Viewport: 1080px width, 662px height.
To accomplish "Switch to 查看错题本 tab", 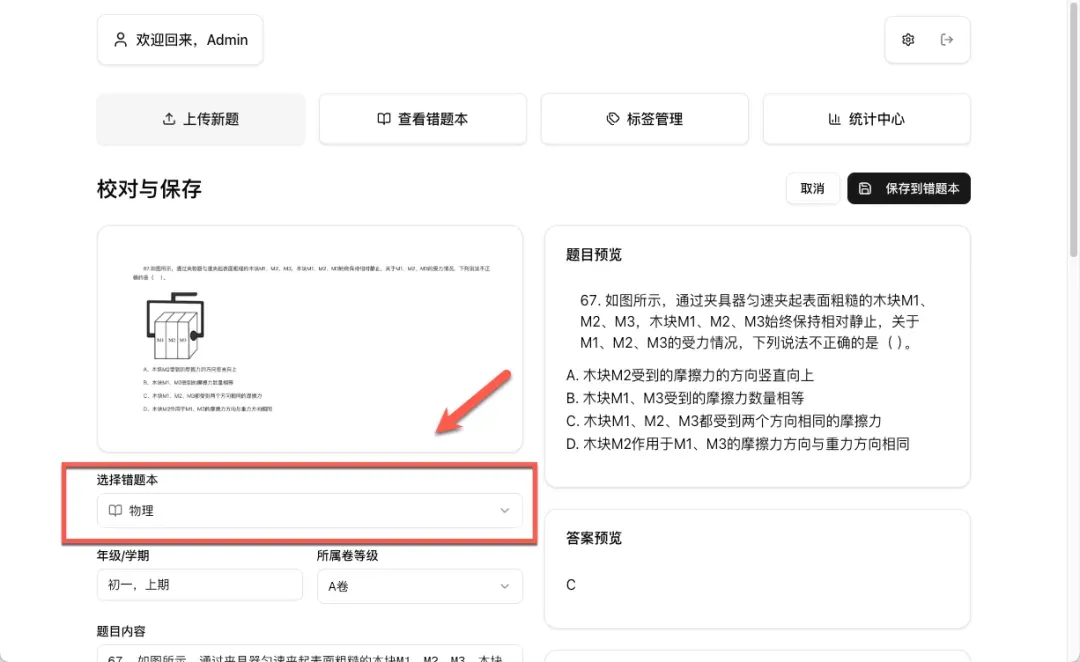I will coord(422,119).
